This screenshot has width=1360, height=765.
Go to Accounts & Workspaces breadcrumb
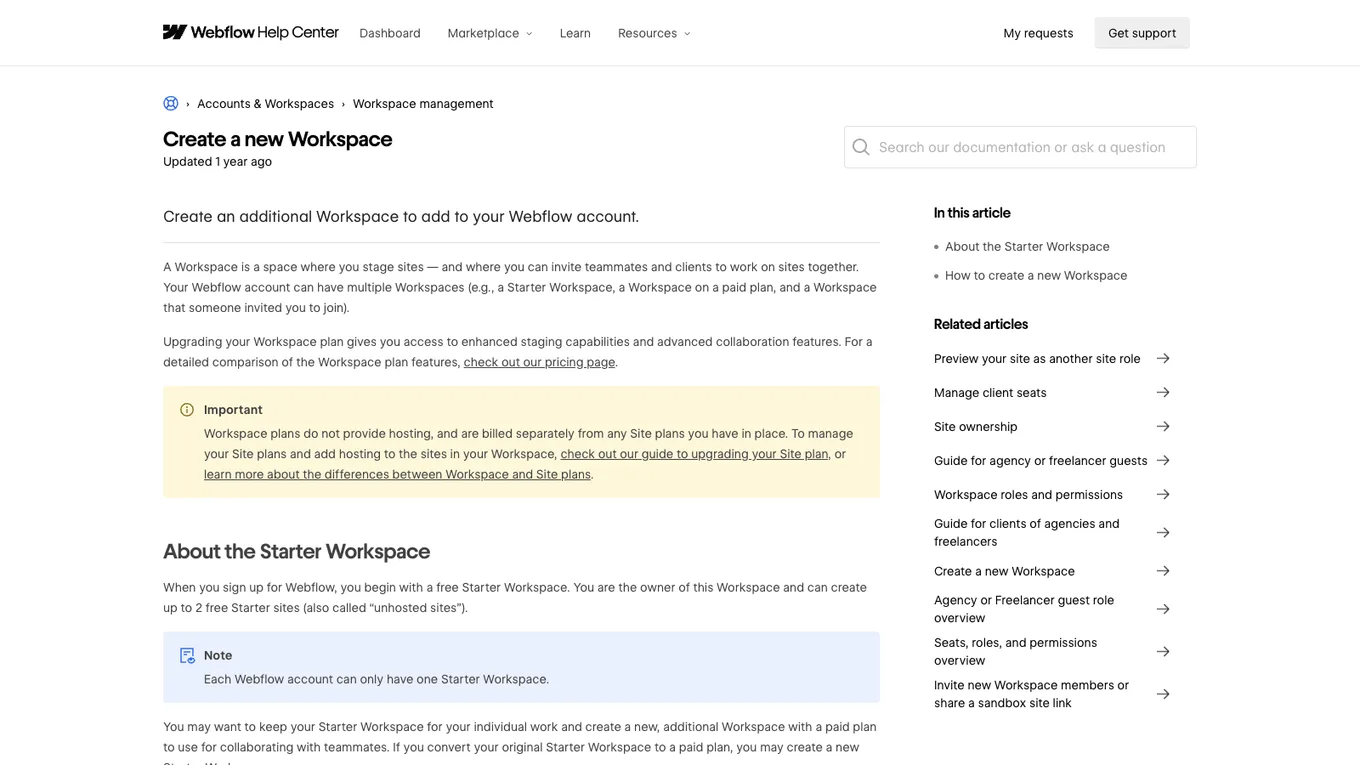(x=265, y=104)
